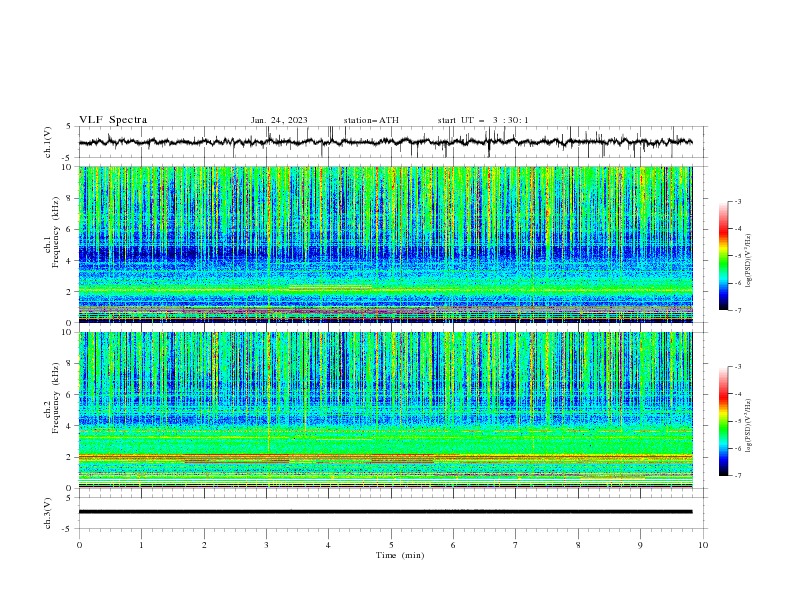
Task: Click the "-3" tick on upper color bar
Action: click(x=738, y=201)
